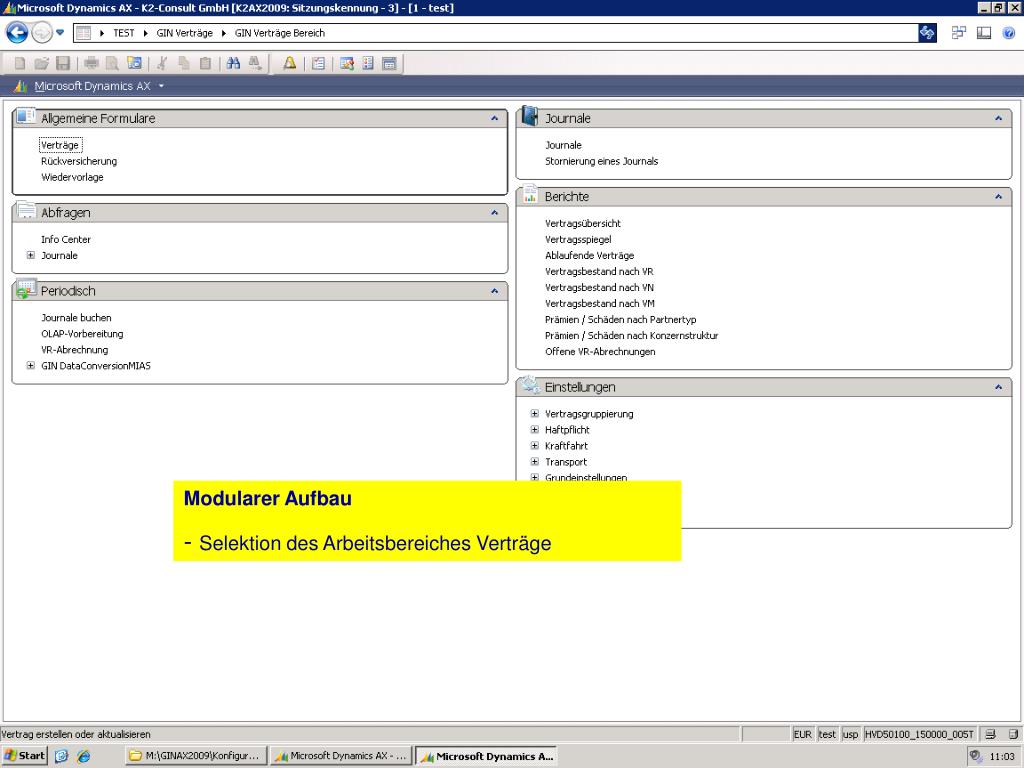
Task: Click the Open folder toolbar icon
Action: click(x=41, y=63)
